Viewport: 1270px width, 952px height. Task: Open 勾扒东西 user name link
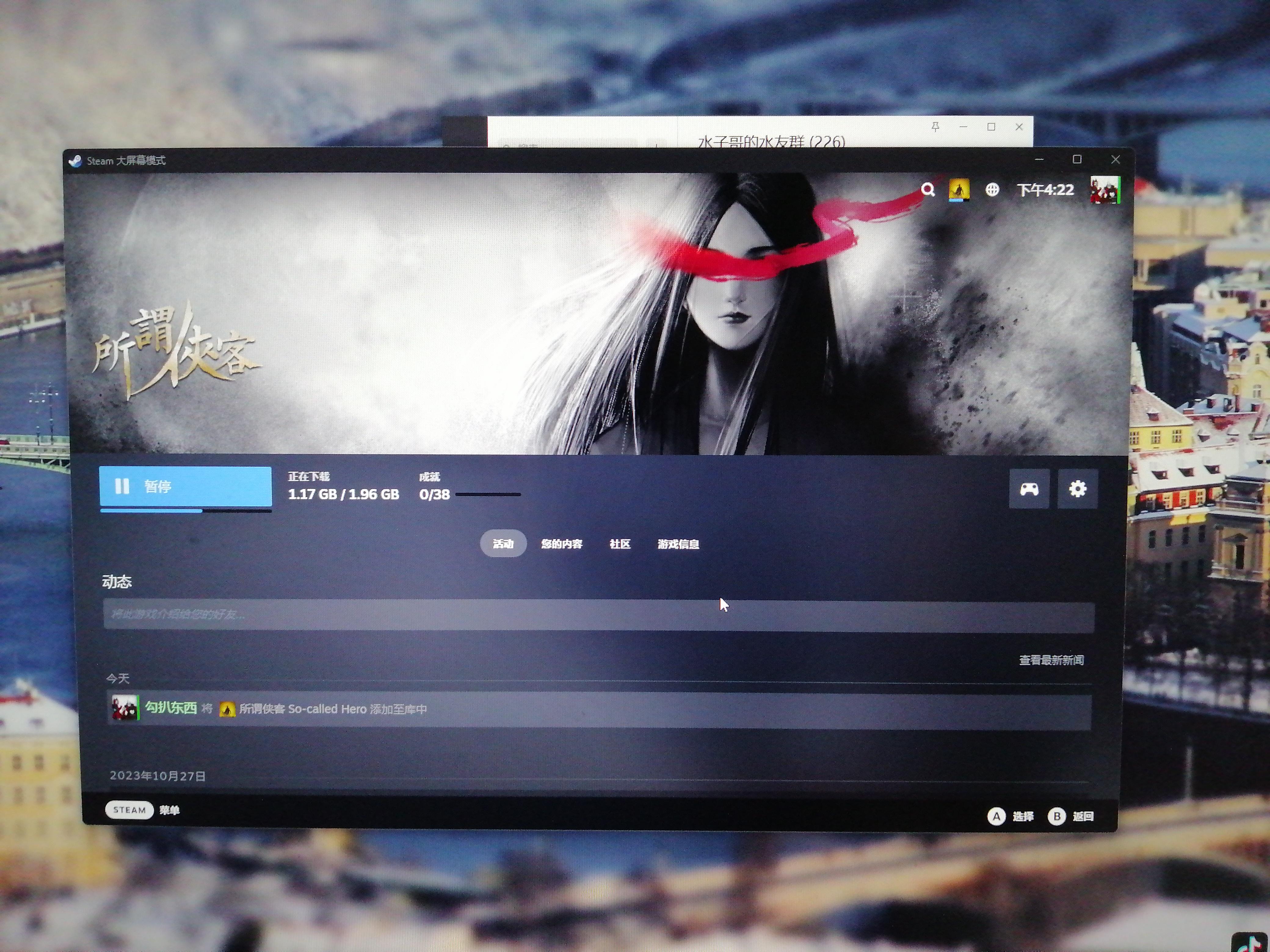click(171, 708)
